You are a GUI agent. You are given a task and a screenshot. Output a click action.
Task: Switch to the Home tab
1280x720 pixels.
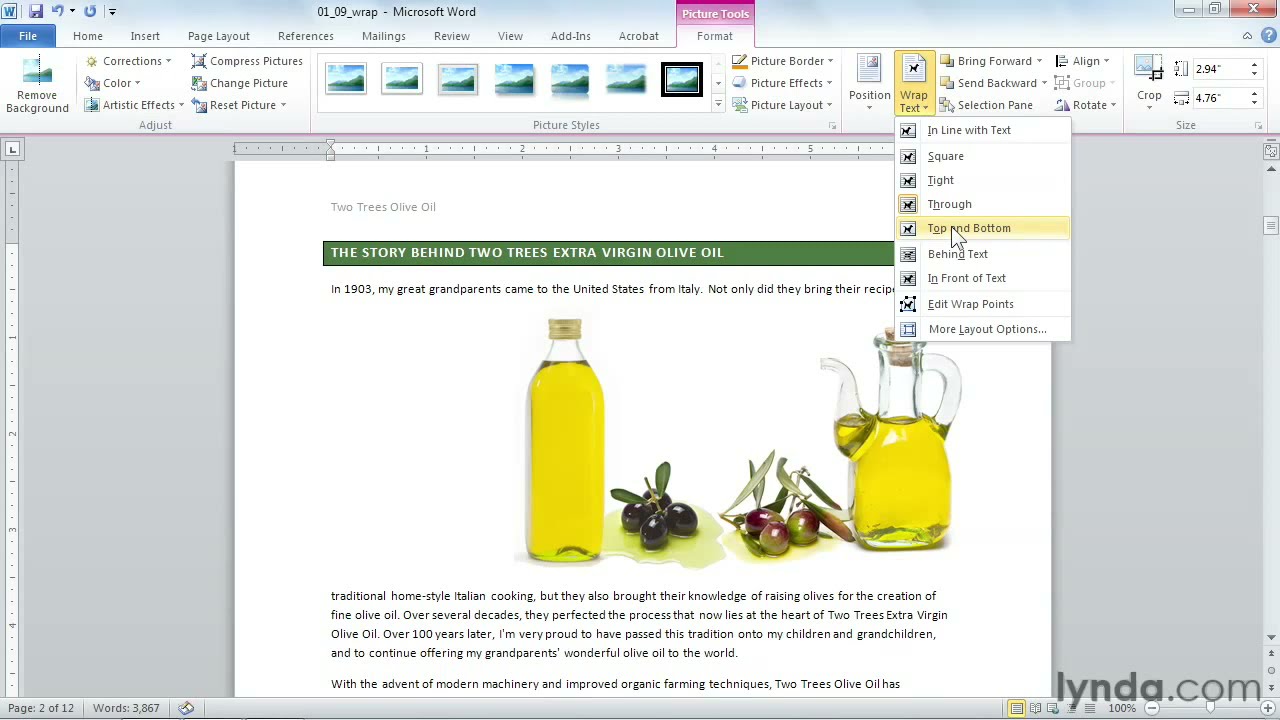coord(88,36)
